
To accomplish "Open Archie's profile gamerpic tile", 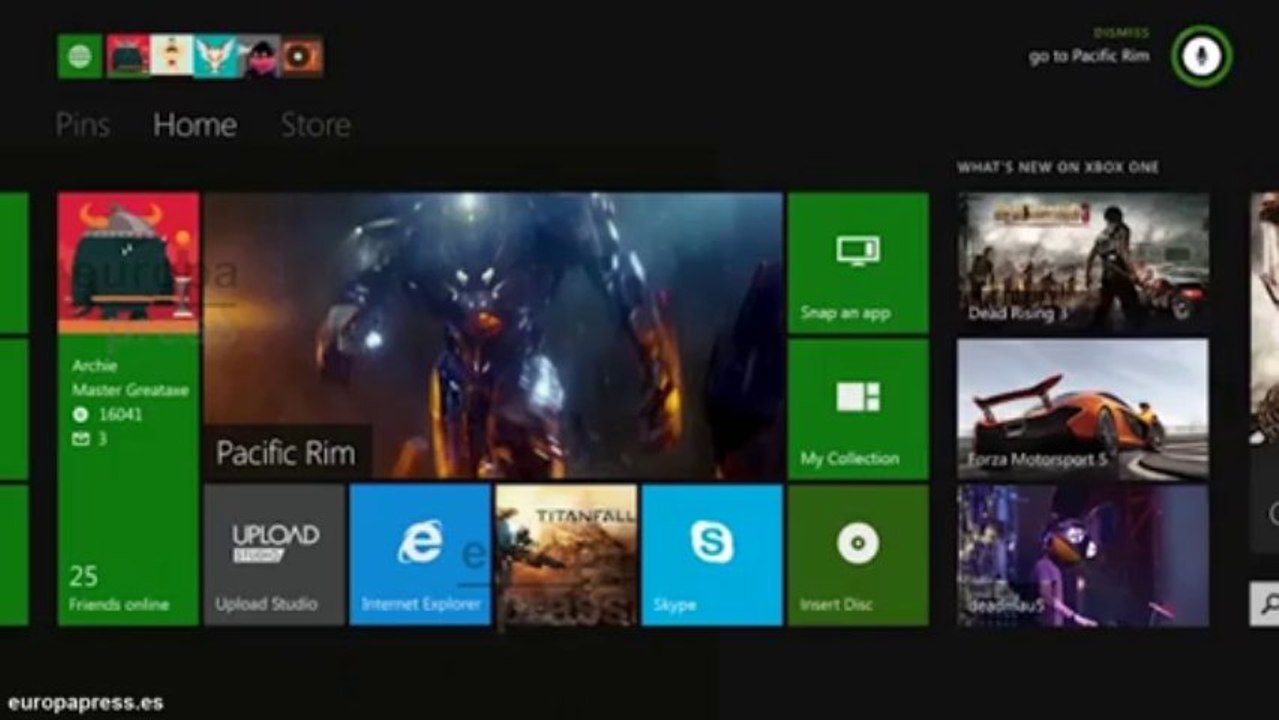I will pos(128,263).
